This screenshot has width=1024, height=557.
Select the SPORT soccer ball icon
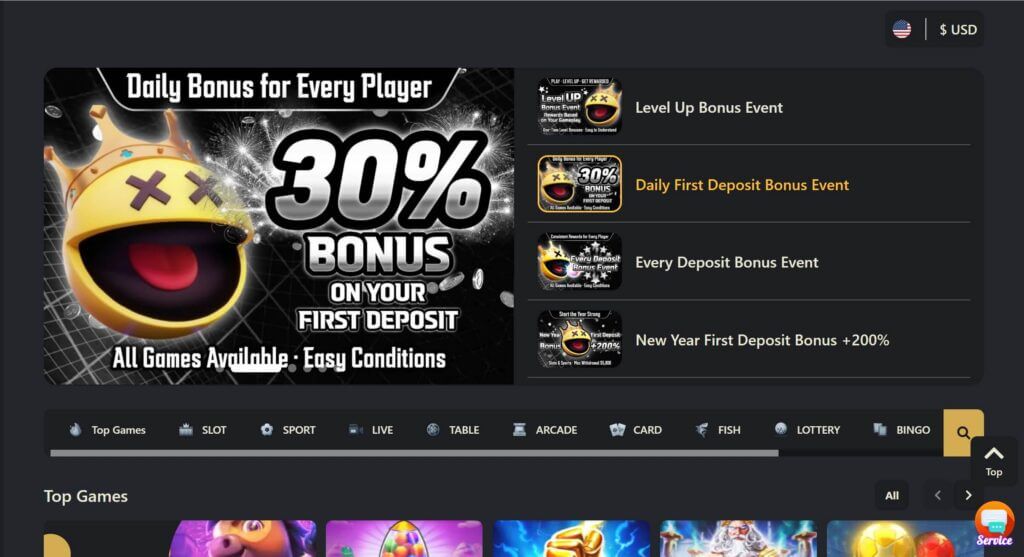coord(266,430)
